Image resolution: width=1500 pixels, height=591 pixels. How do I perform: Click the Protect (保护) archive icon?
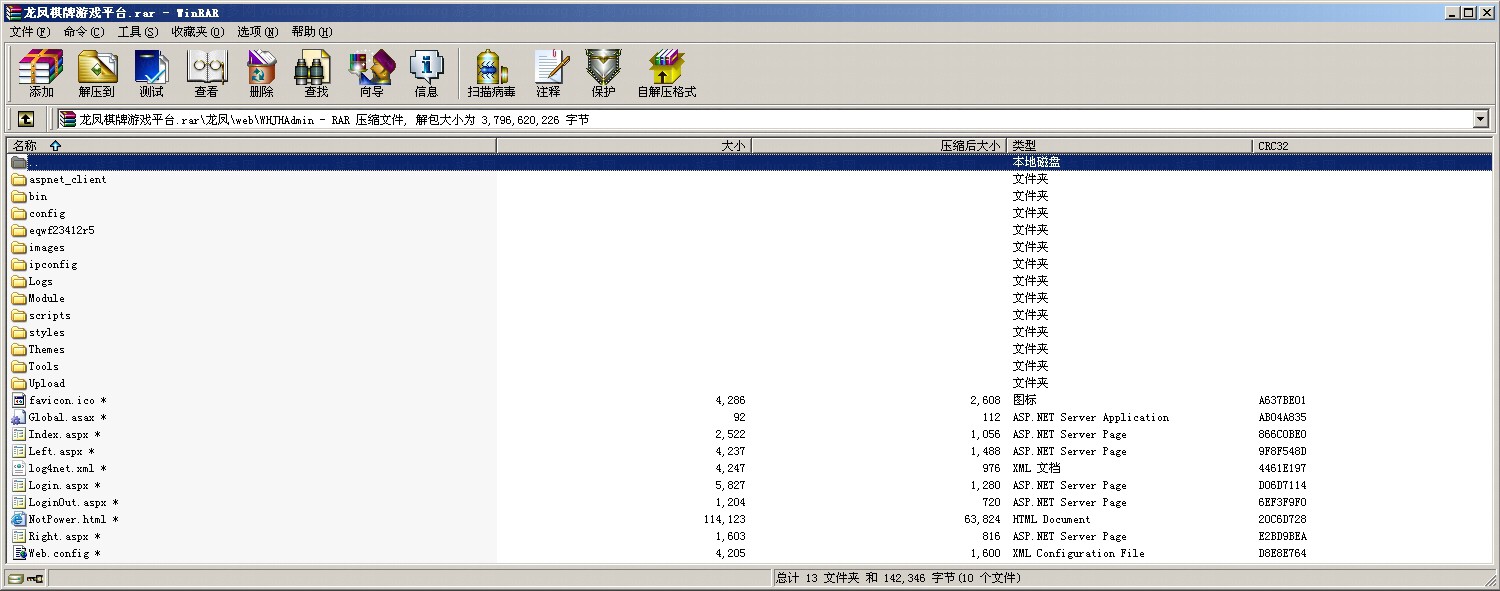click(x=603, y=73)
